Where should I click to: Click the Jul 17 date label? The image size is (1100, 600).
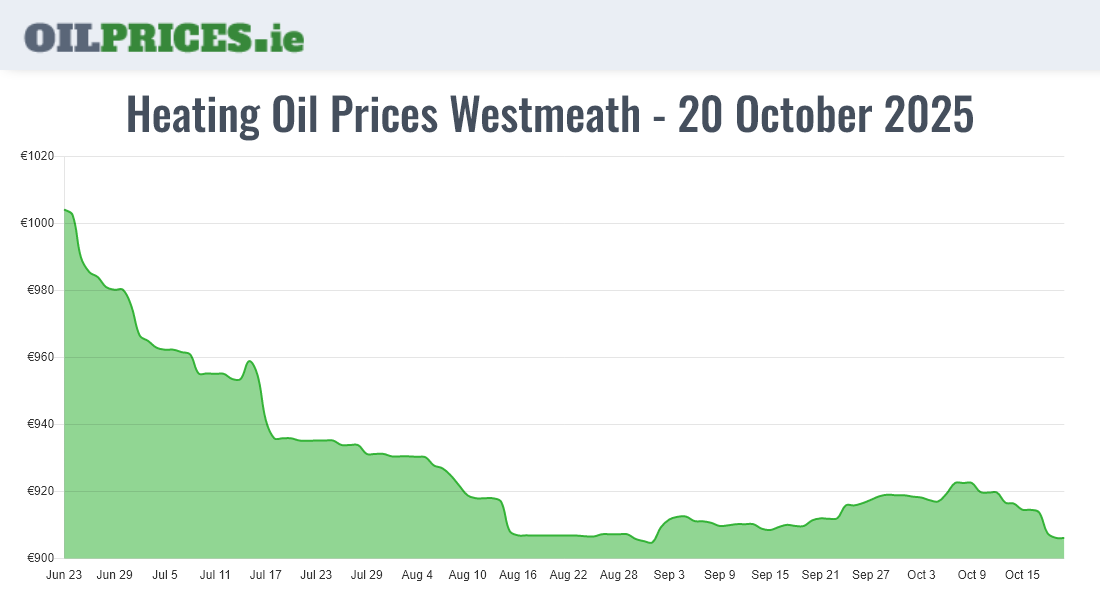(266, 575)
